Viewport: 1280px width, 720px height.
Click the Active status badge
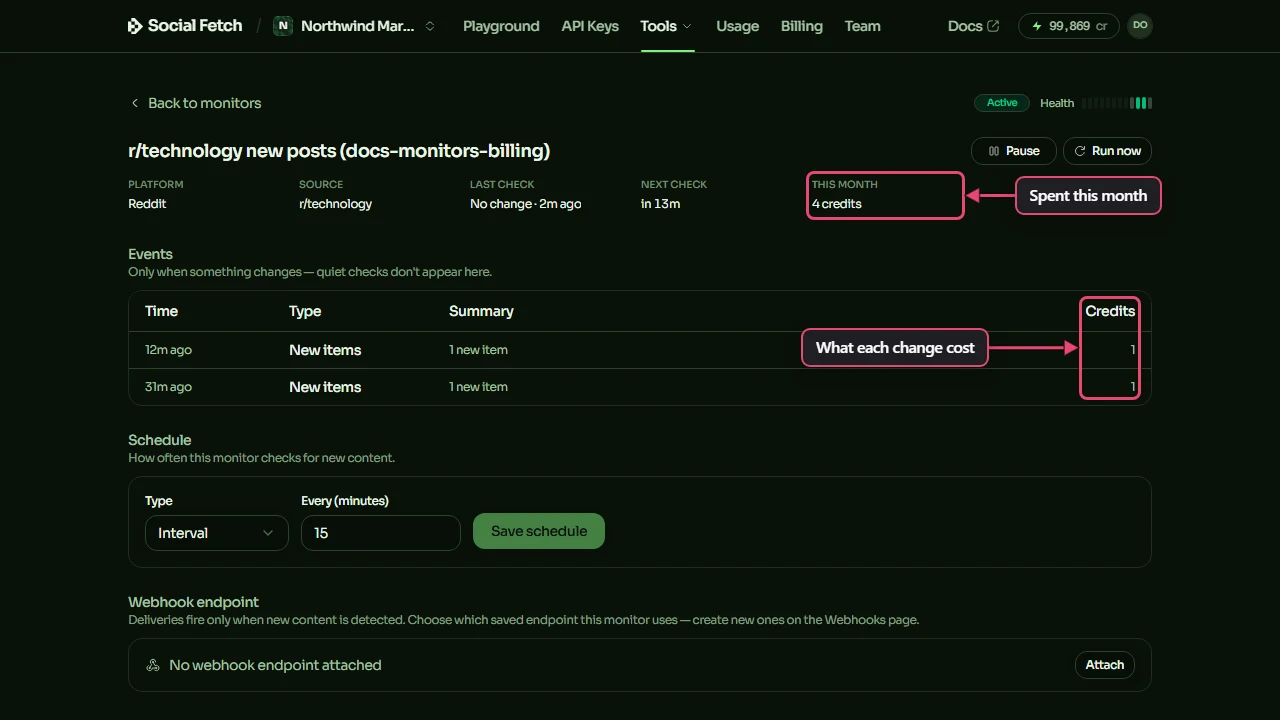(1002, 103)
